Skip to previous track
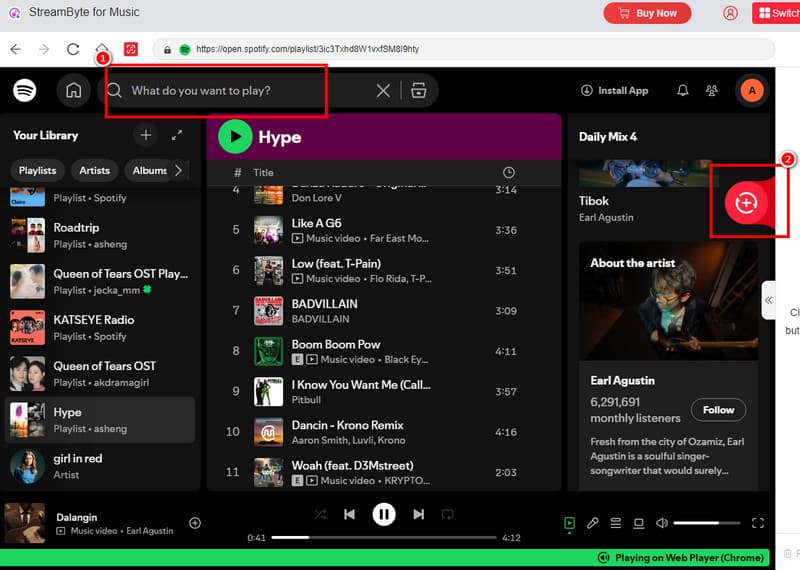This screenshot has width=800, height=570. tap(349, 514)
